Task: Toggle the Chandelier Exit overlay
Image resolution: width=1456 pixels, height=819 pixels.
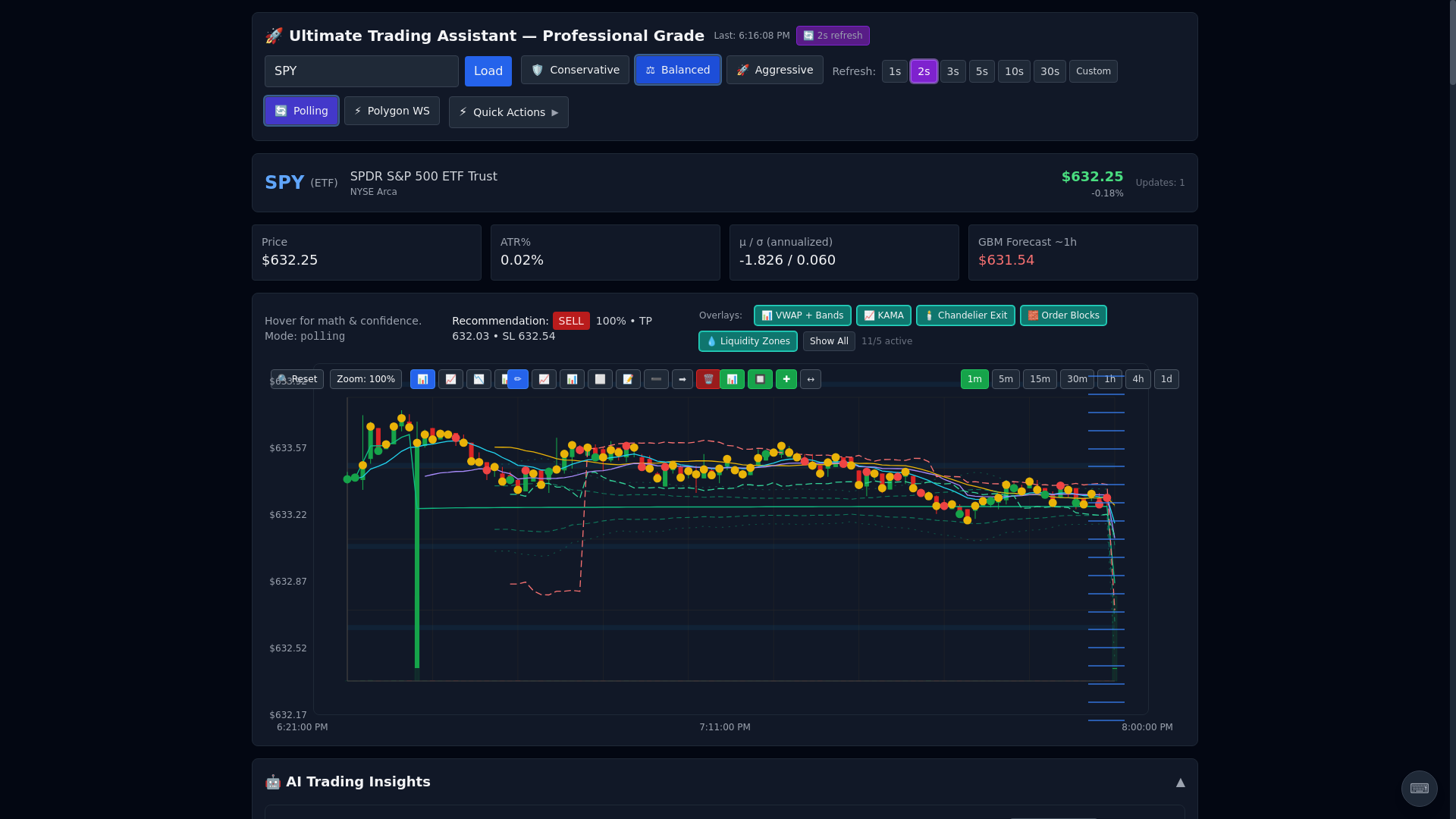Action: pos(965,315)
